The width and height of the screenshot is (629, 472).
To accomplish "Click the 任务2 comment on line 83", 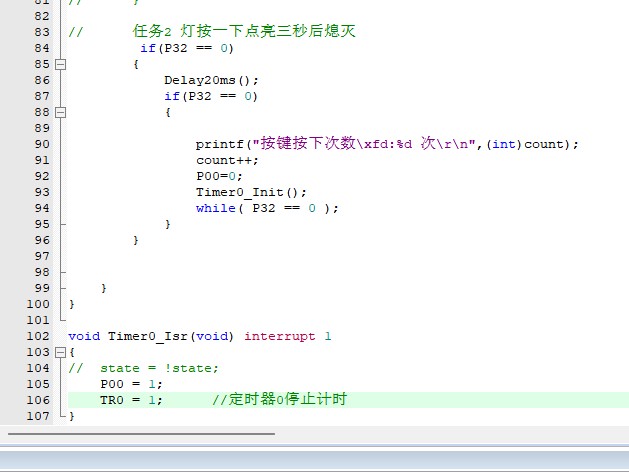I will (244, 32).
